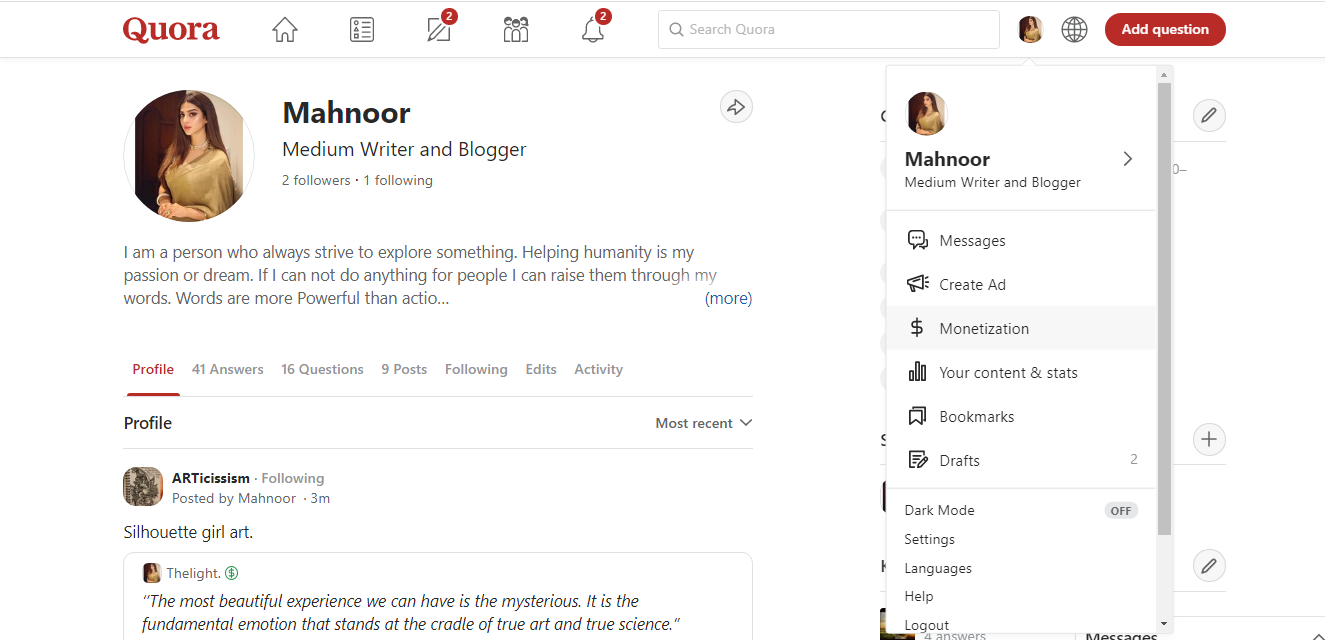Switch to the 9 Posts tab
Viewport: 1325px width, 640px height.
404,369
